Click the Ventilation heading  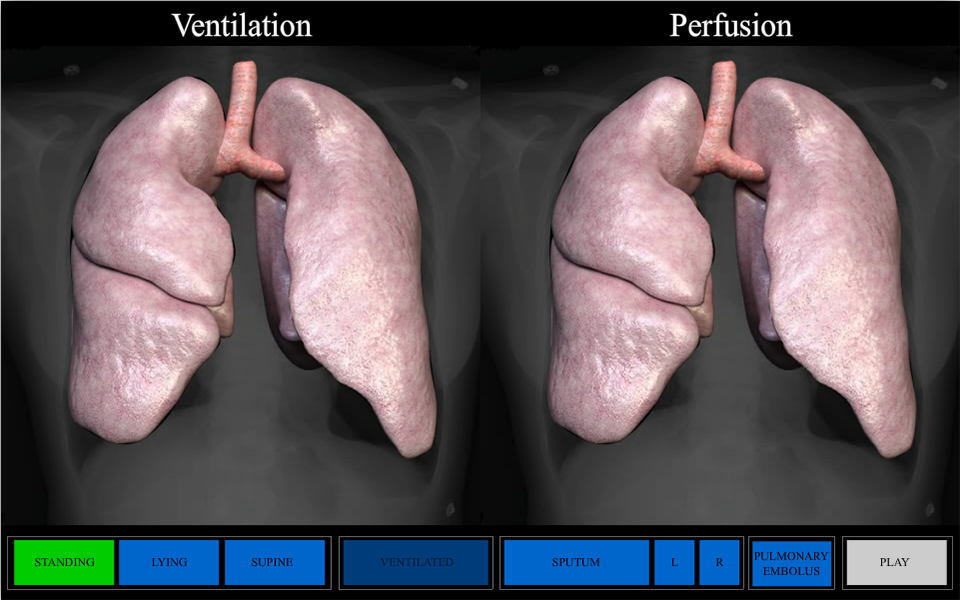tap(241, 25)
